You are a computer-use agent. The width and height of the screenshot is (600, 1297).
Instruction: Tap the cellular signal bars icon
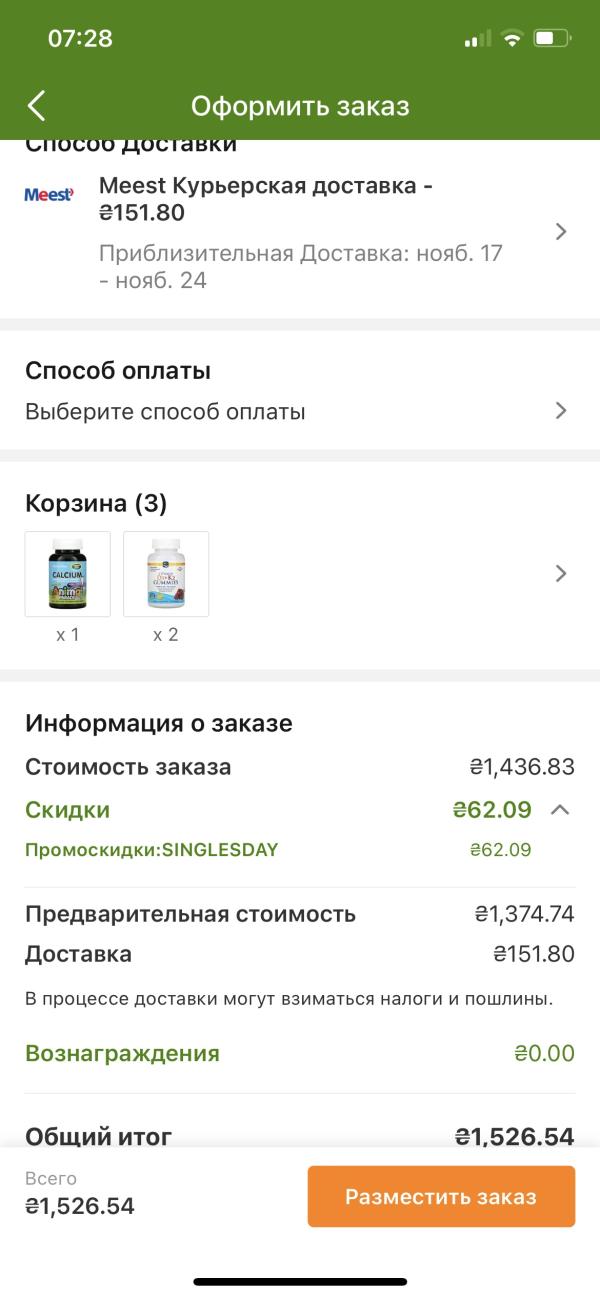coord(477,39)
